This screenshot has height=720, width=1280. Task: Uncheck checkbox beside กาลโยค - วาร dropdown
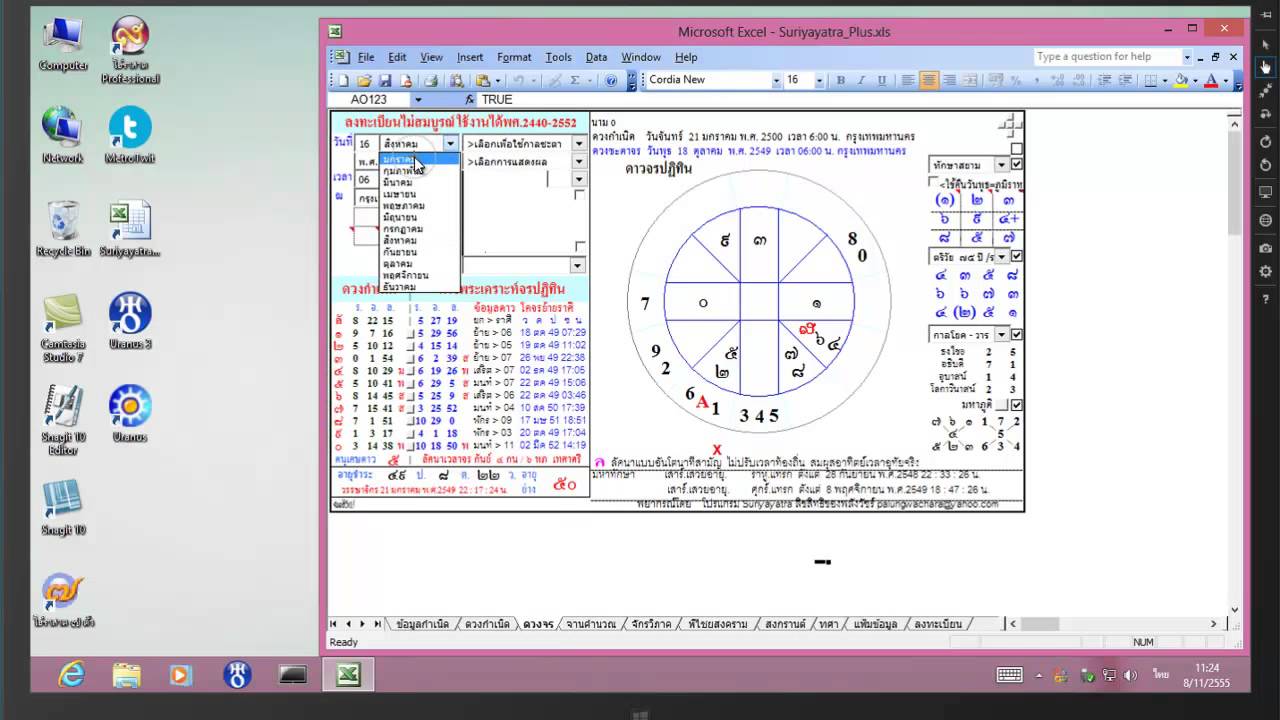click(1017, 334)
